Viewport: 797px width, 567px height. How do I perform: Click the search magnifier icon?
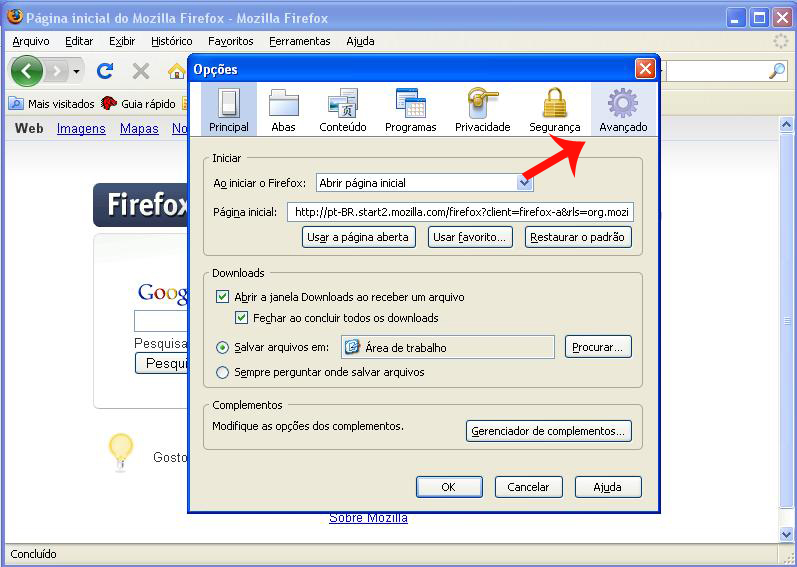(x=777, y=72)
